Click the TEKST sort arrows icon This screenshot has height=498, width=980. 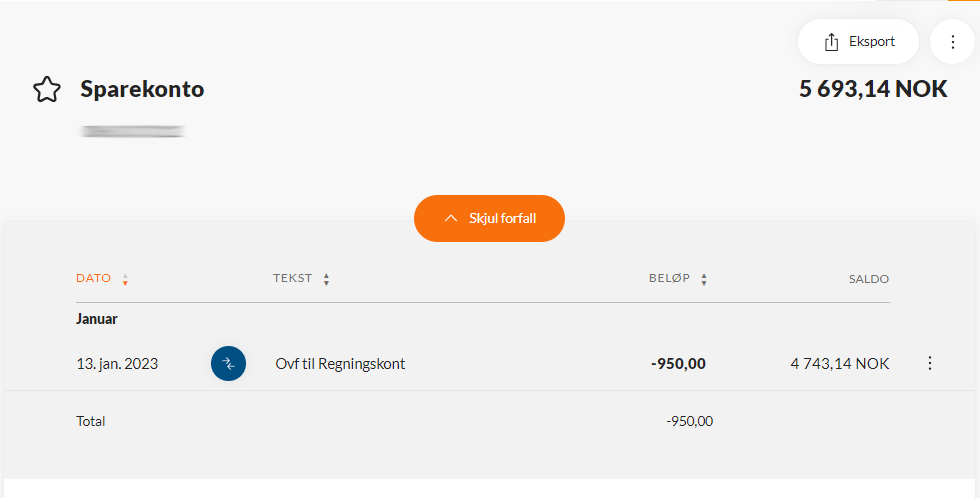326,279
